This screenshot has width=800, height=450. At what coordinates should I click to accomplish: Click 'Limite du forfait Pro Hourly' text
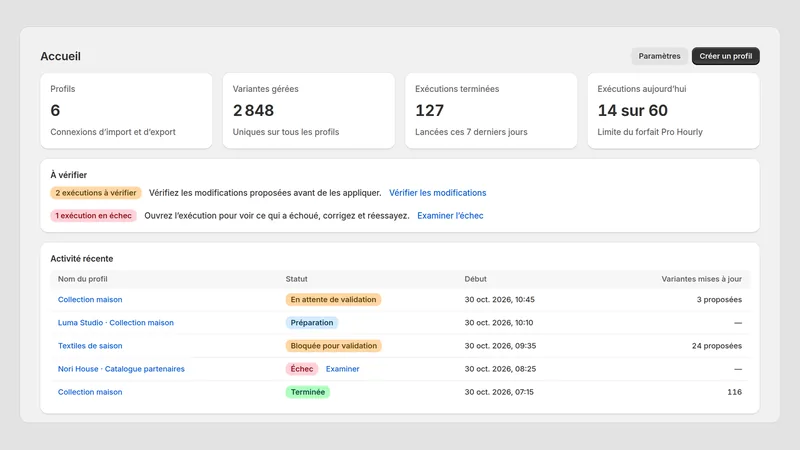click(650, 132)
